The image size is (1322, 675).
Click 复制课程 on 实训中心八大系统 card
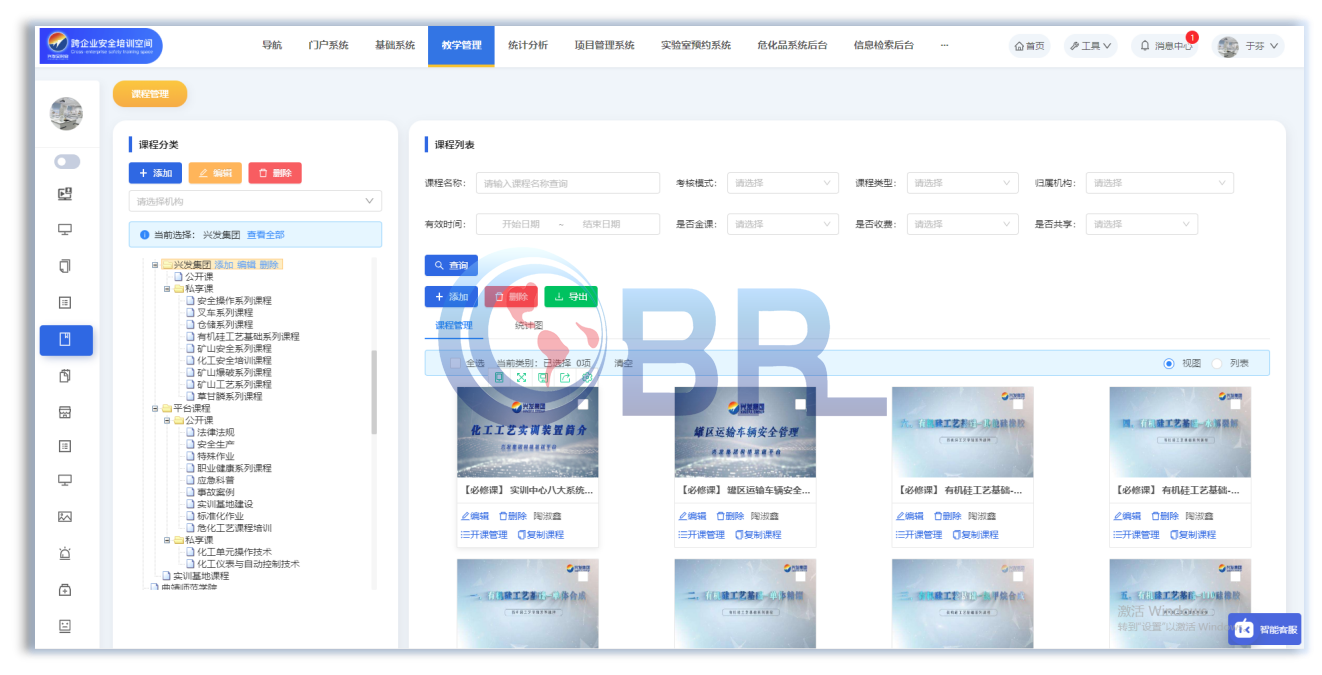[540, 535]
